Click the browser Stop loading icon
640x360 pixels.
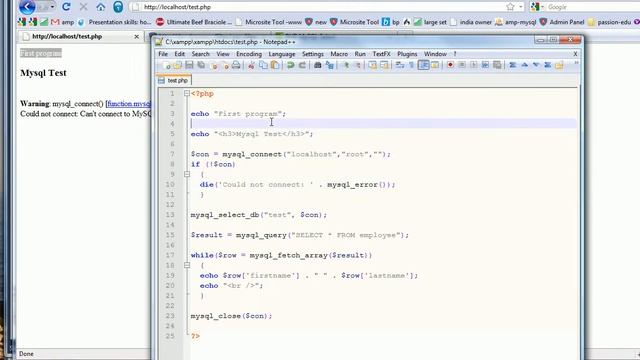tap(84, 7)
